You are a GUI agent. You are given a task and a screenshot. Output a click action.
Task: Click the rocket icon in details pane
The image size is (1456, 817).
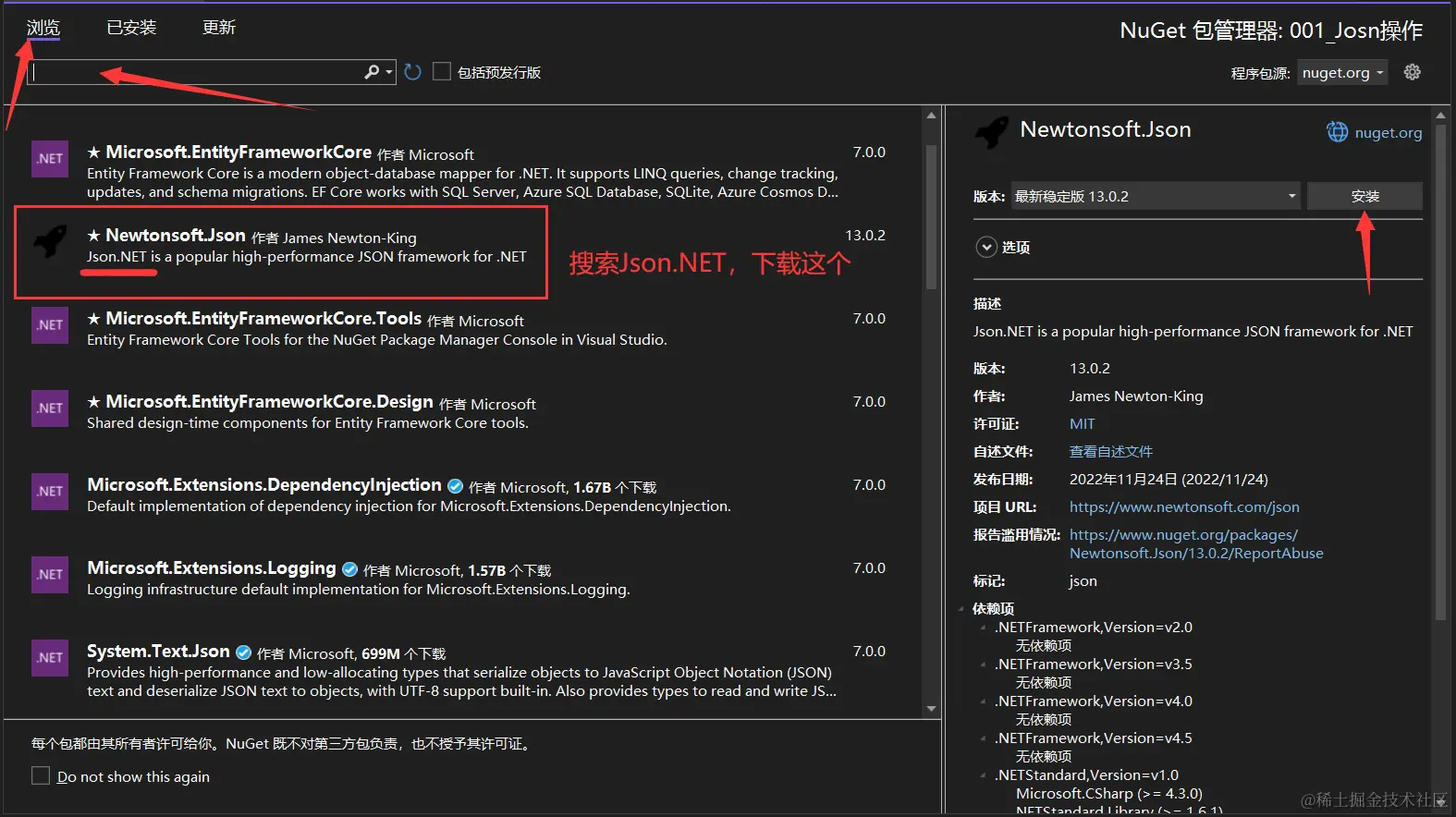tap(992, 133)
